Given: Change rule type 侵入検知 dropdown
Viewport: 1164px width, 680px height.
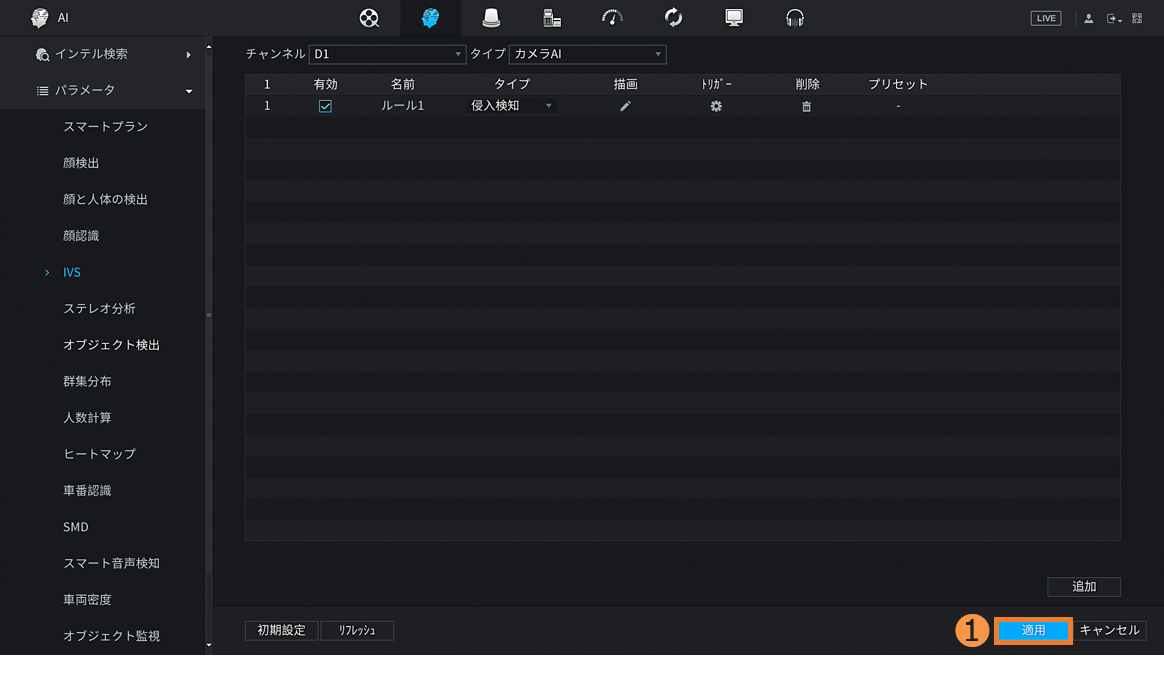Looking at the screenshot, I should click(511, 106).
